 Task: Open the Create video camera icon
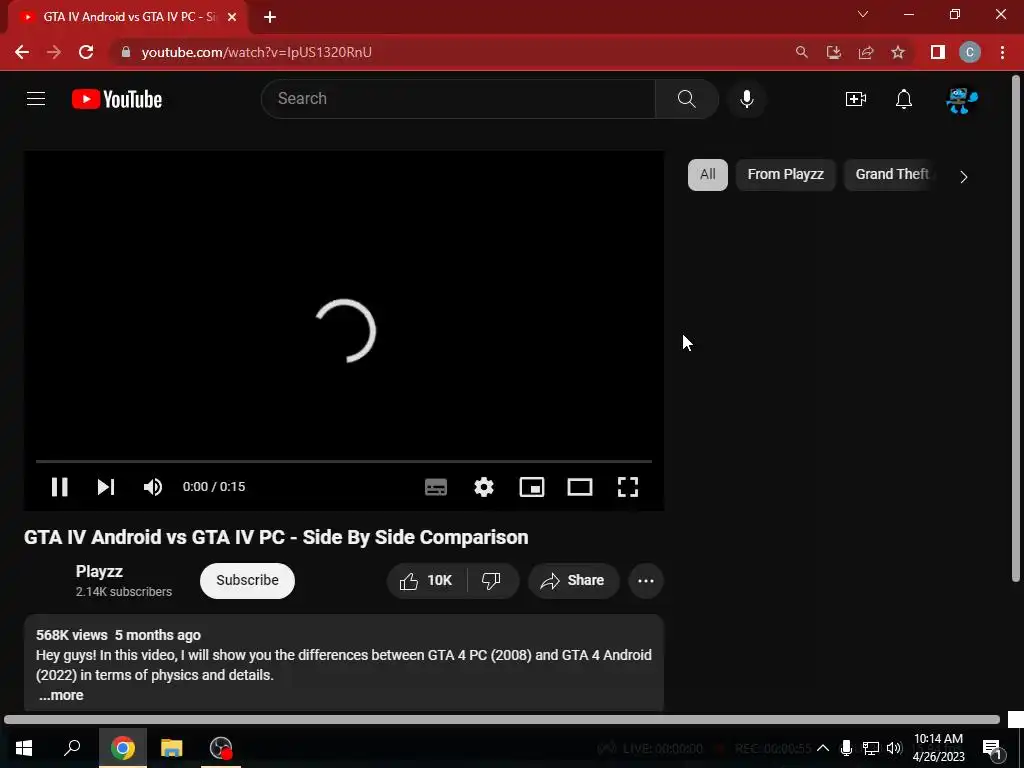click(x=856, y=99)
